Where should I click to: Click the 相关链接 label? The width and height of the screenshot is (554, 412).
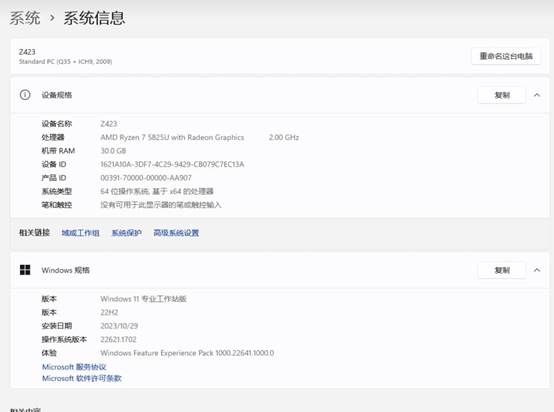pyautogui.click(x=34, y=233)
